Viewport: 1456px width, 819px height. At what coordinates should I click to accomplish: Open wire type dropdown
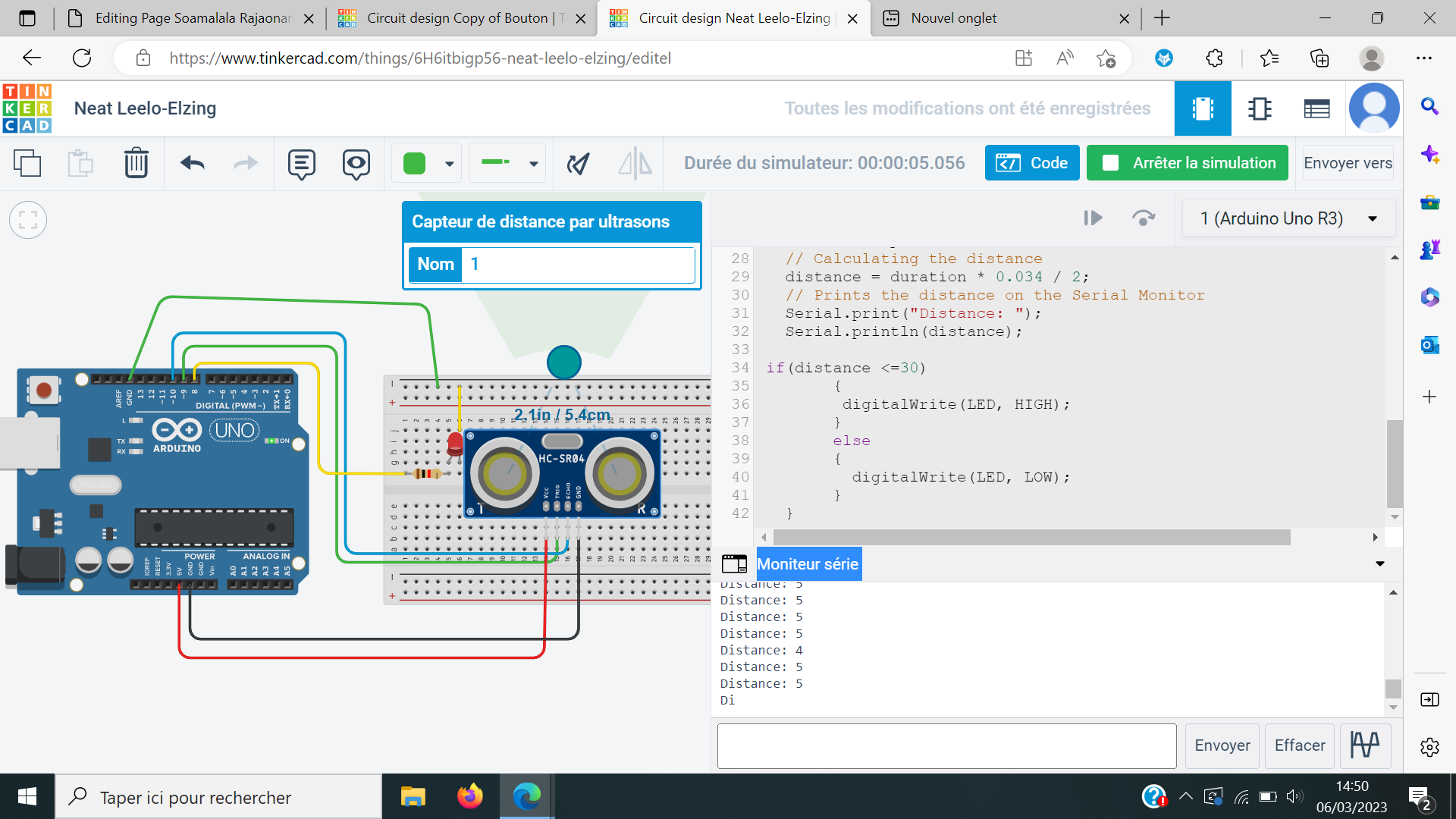tap(507, 163)
